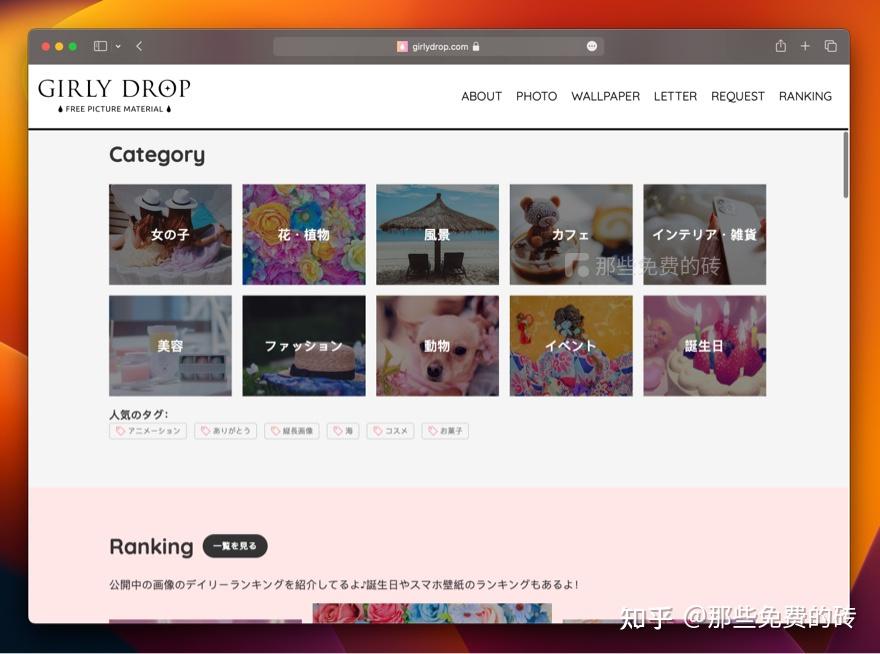
Task: Click the 一覧を見る ranking button
Action: pyautogui.click(x=236, y=547)
